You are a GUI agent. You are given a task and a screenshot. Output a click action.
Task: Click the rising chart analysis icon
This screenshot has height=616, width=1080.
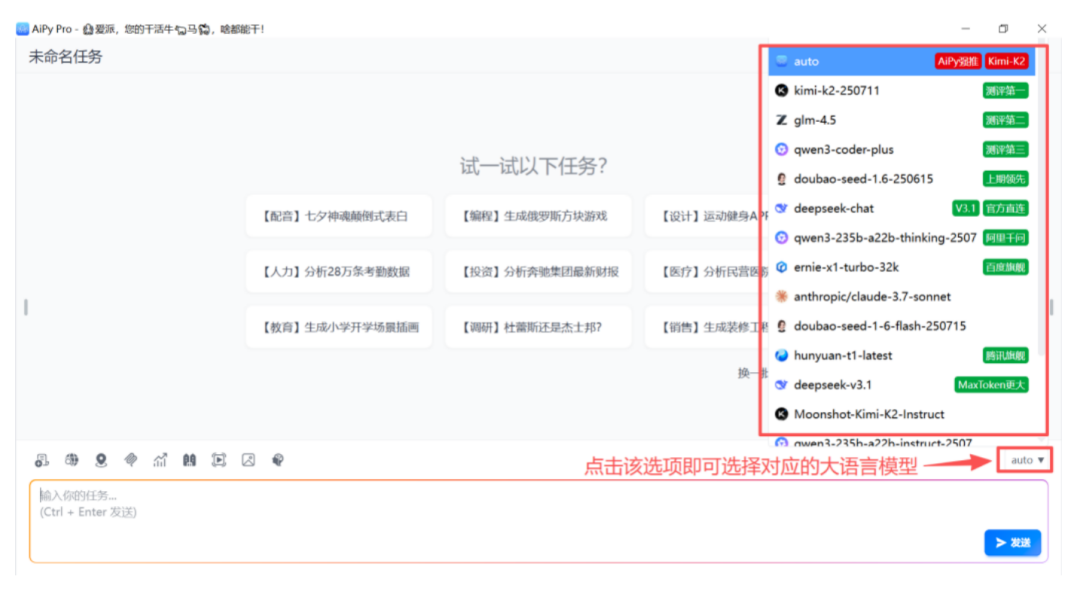pos(160,460)
